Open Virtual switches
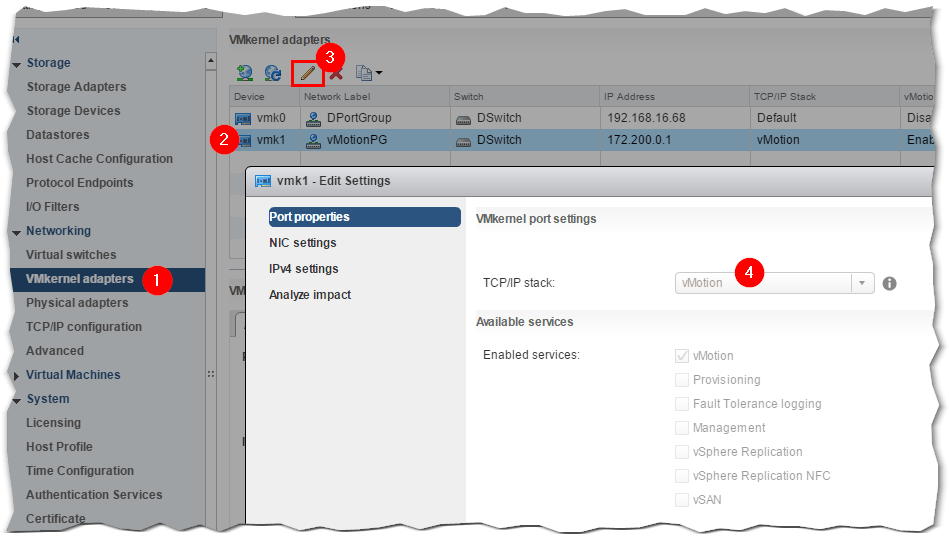This screenshot has width=949, height=542. (71, 255)
